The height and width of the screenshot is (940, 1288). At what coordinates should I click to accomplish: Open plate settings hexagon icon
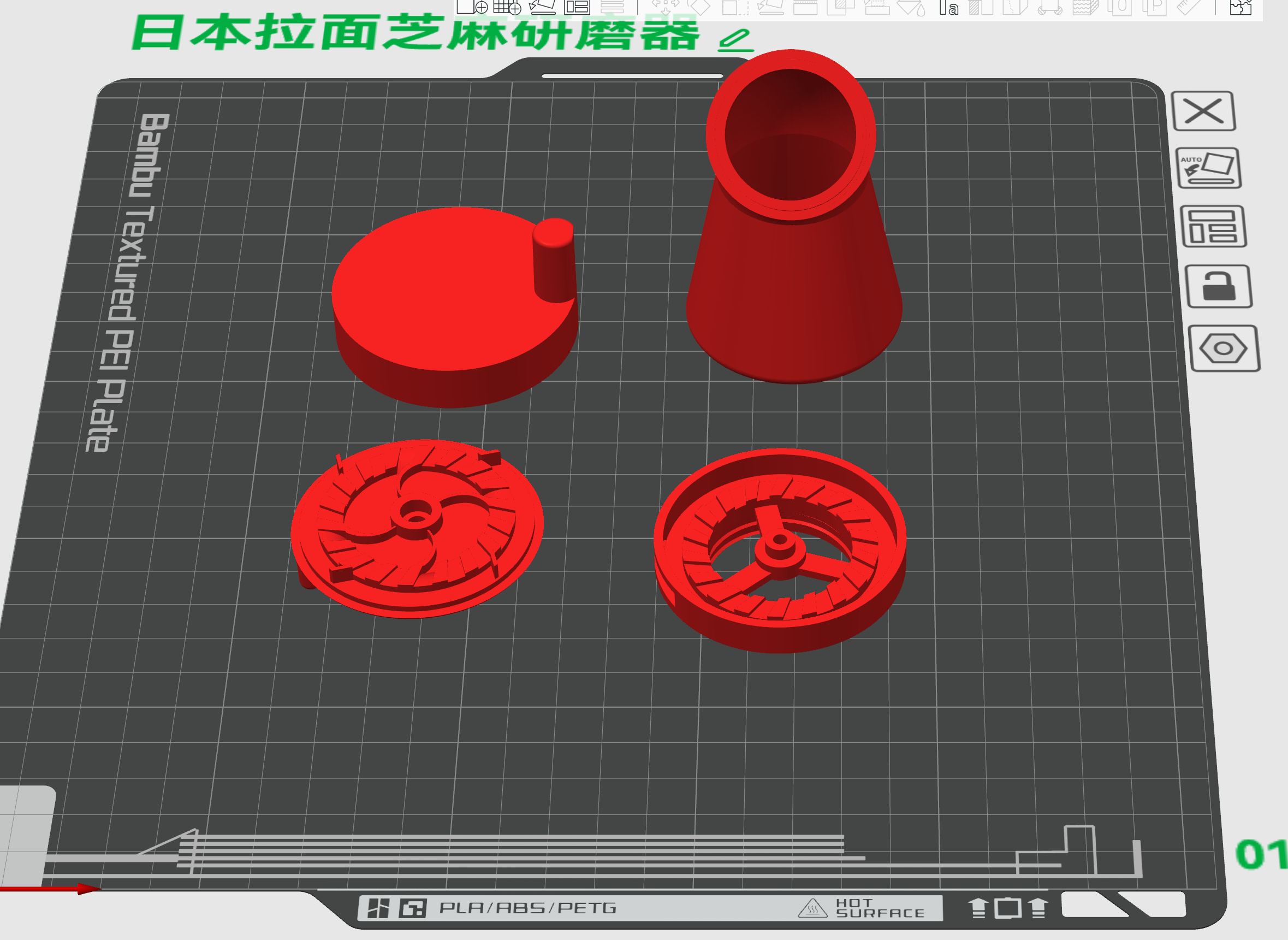point(1224,348)
